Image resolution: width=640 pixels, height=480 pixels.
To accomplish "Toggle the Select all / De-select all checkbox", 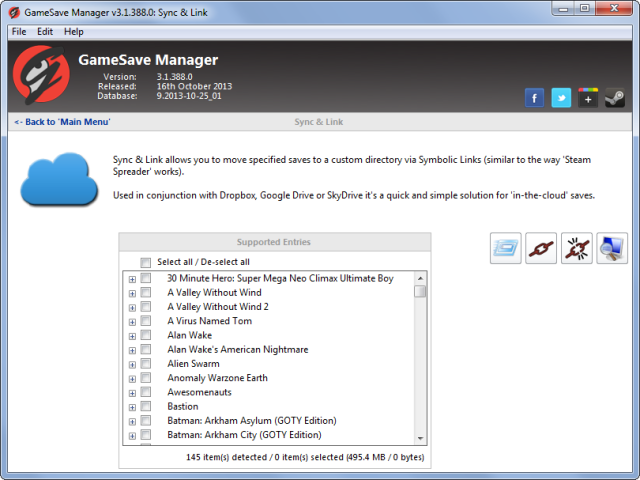I will (145, 262).
